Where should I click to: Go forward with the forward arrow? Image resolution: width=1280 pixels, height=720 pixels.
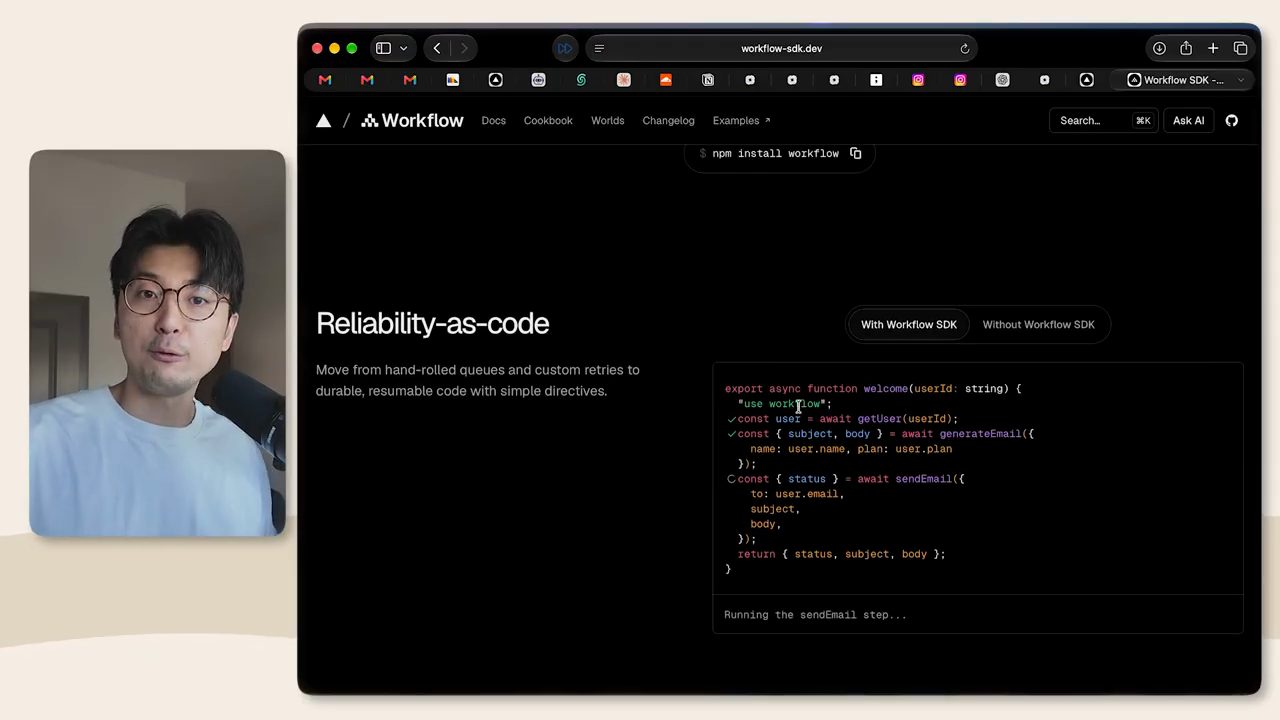coord(463,48)
